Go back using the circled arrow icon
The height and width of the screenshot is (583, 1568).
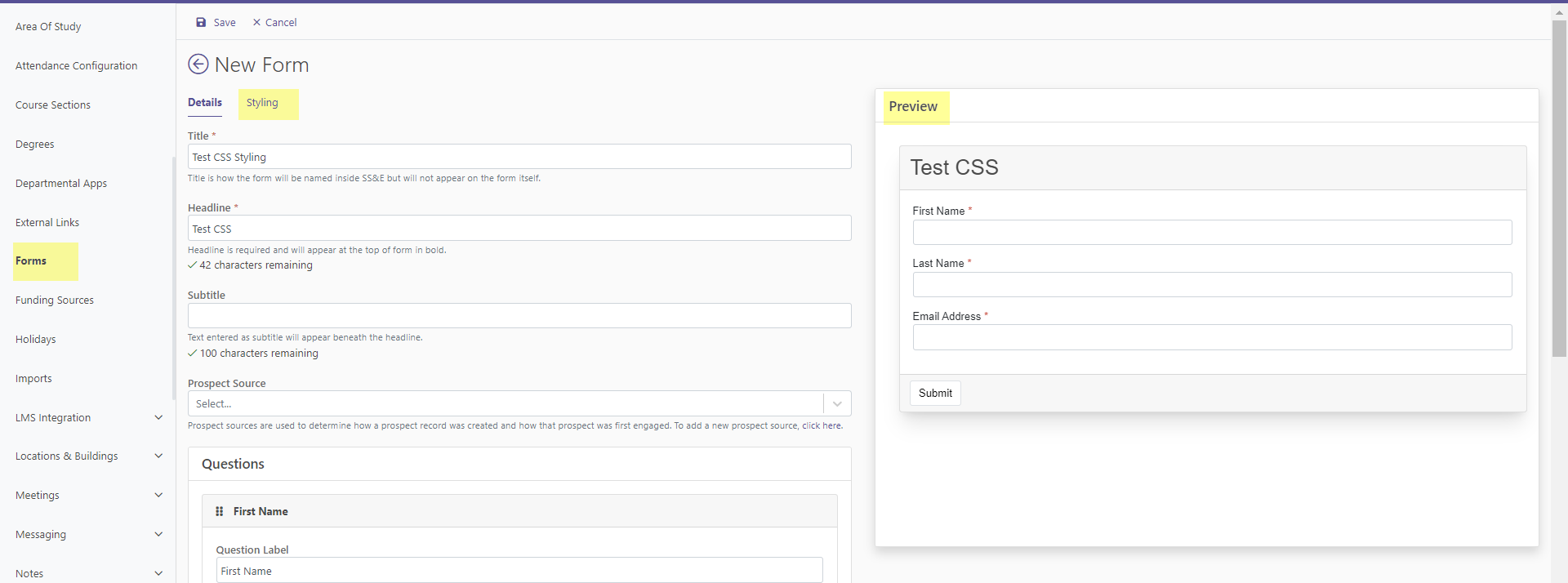[198, 64]
